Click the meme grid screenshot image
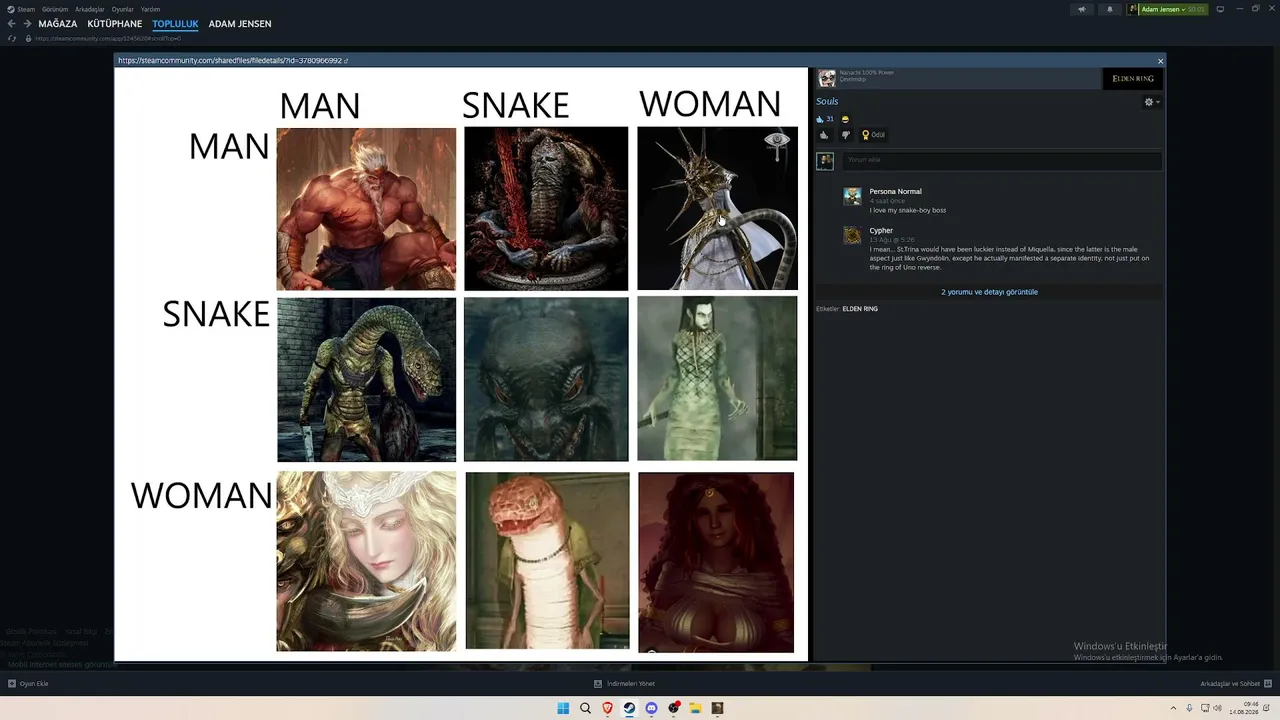This screenshot has width=1280, height=720. pos(461,364)
